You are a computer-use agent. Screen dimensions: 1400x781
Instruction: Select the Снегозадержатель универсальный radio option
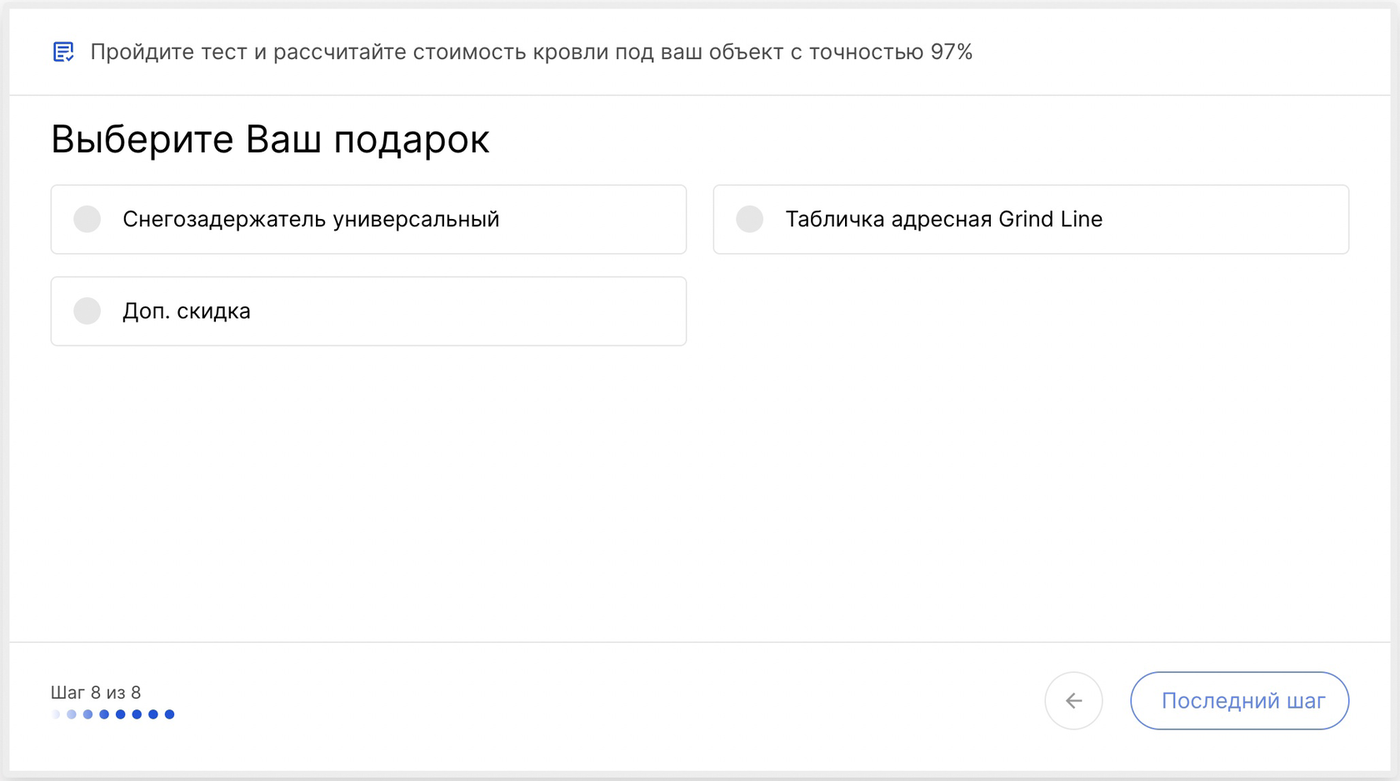[368, 219]
